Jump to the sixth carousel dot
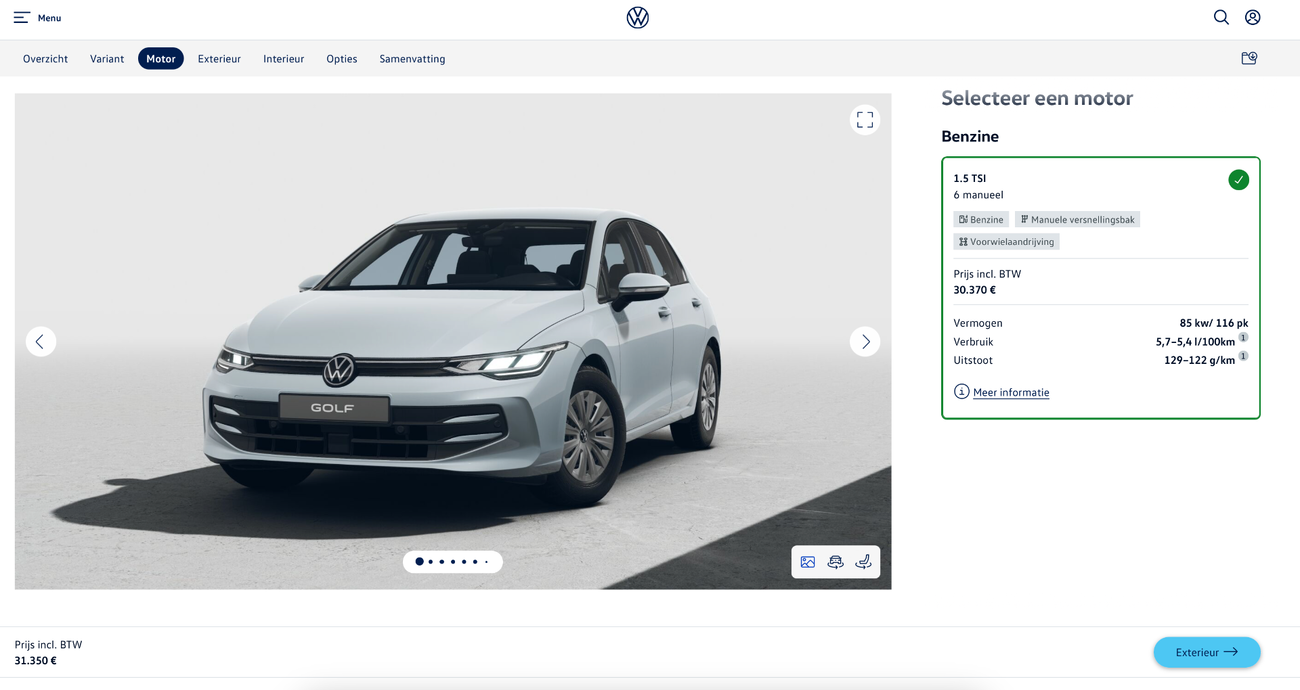The width and height of the screenshot is (1300, 690). coord(475,562)
